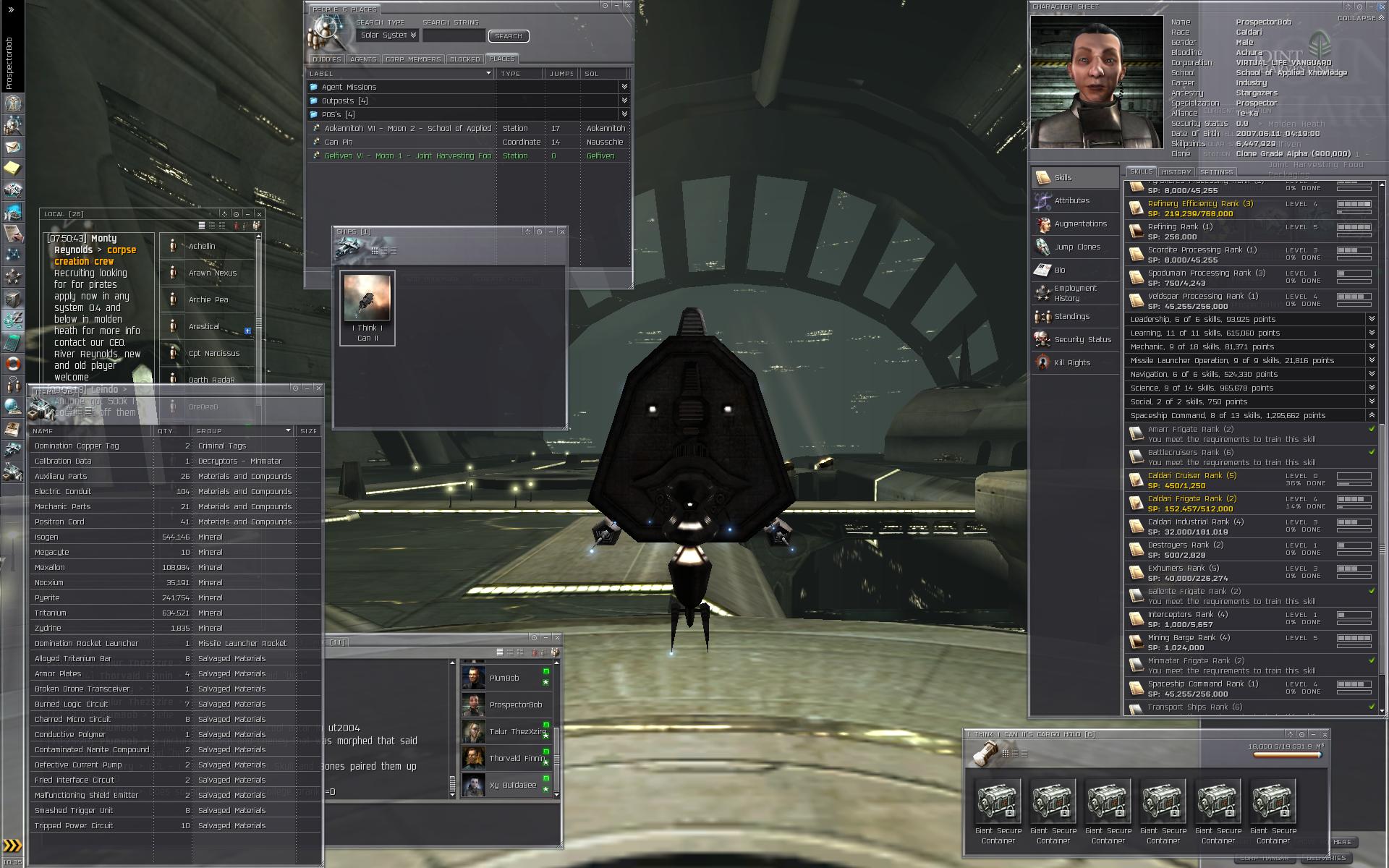Toggle pin on the Ships window
Screen dimensions: 1389x868
pos(539,231)
